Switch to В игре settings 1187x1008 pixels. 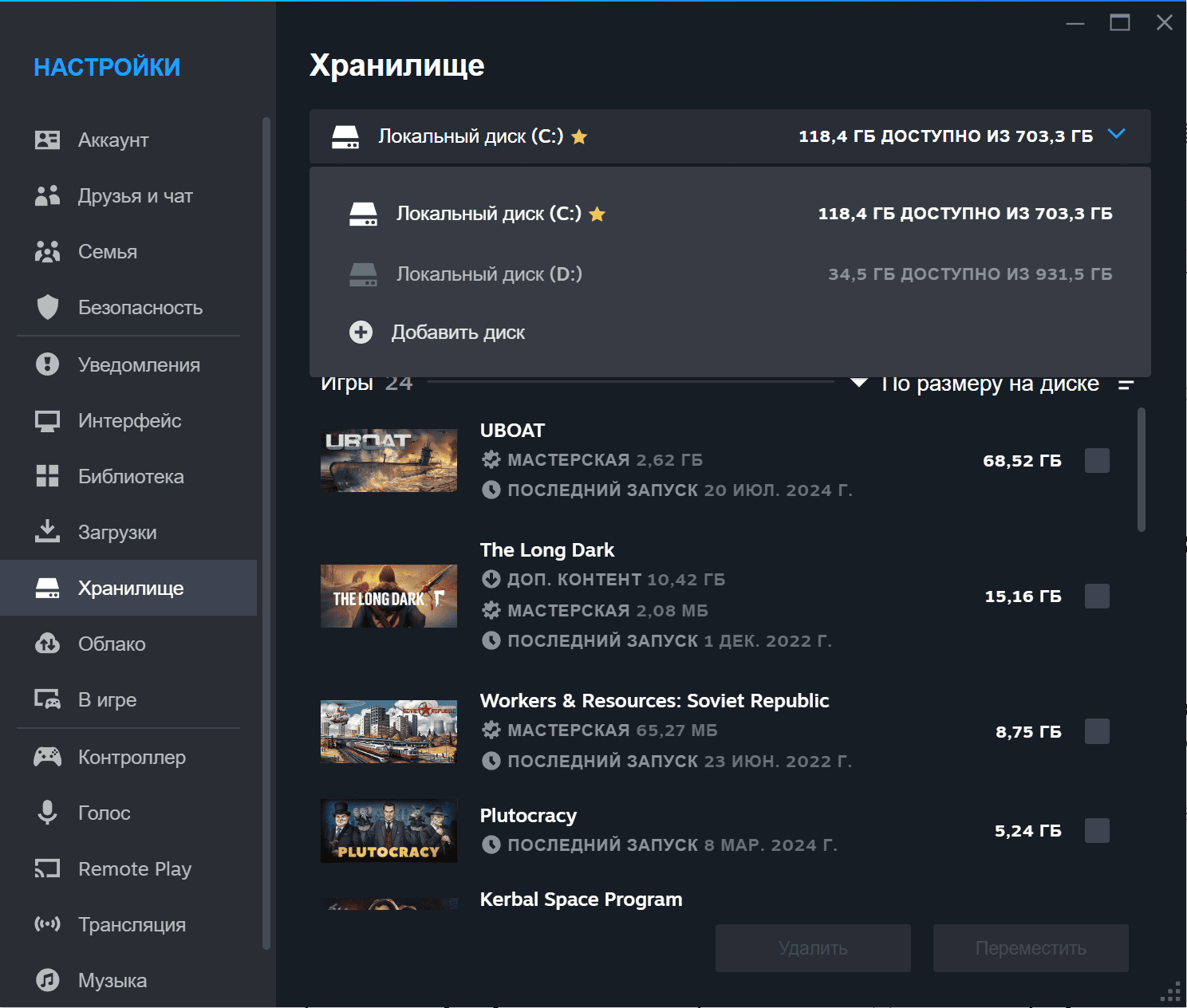click(128, 700)
